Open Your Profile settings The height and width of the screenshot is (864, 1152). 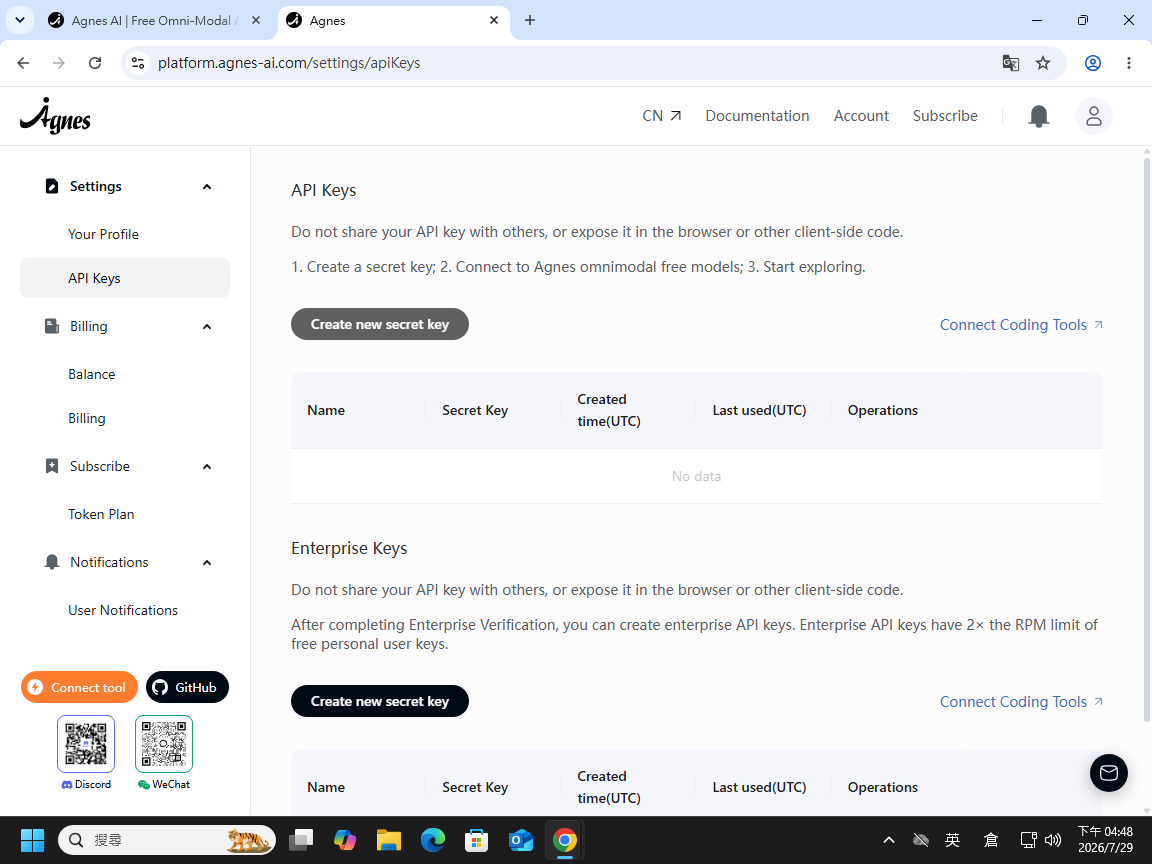pos(104,234)
